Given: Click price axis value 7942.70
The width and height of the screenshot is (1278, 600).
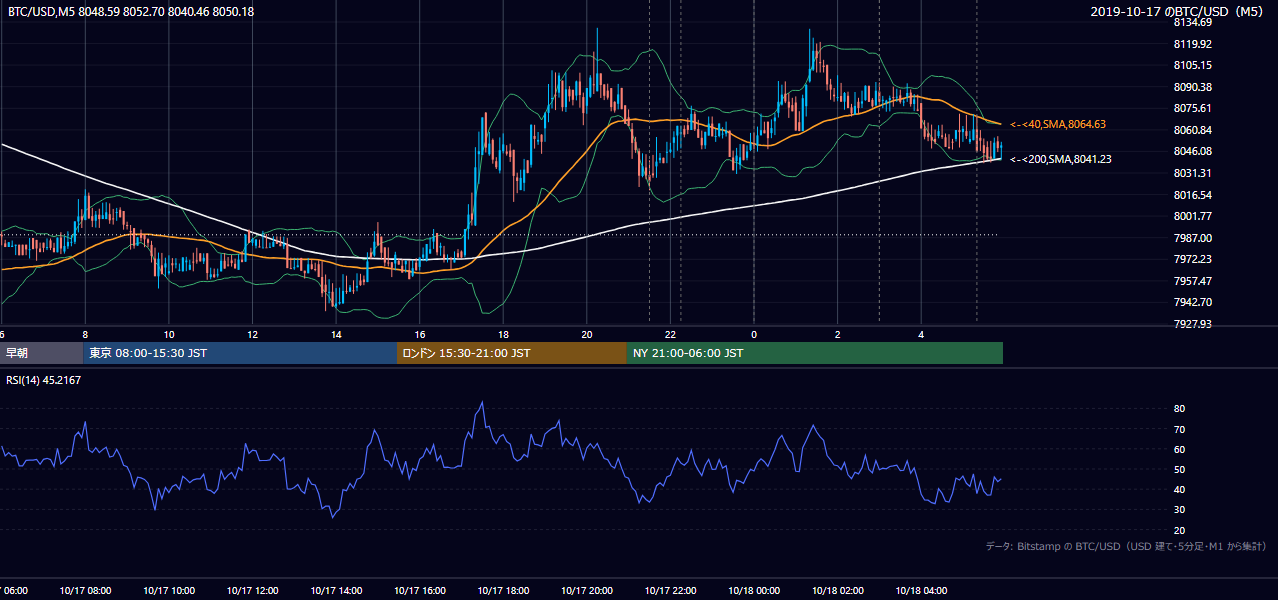Looking at the screenshot, I should coord(1192,302).
